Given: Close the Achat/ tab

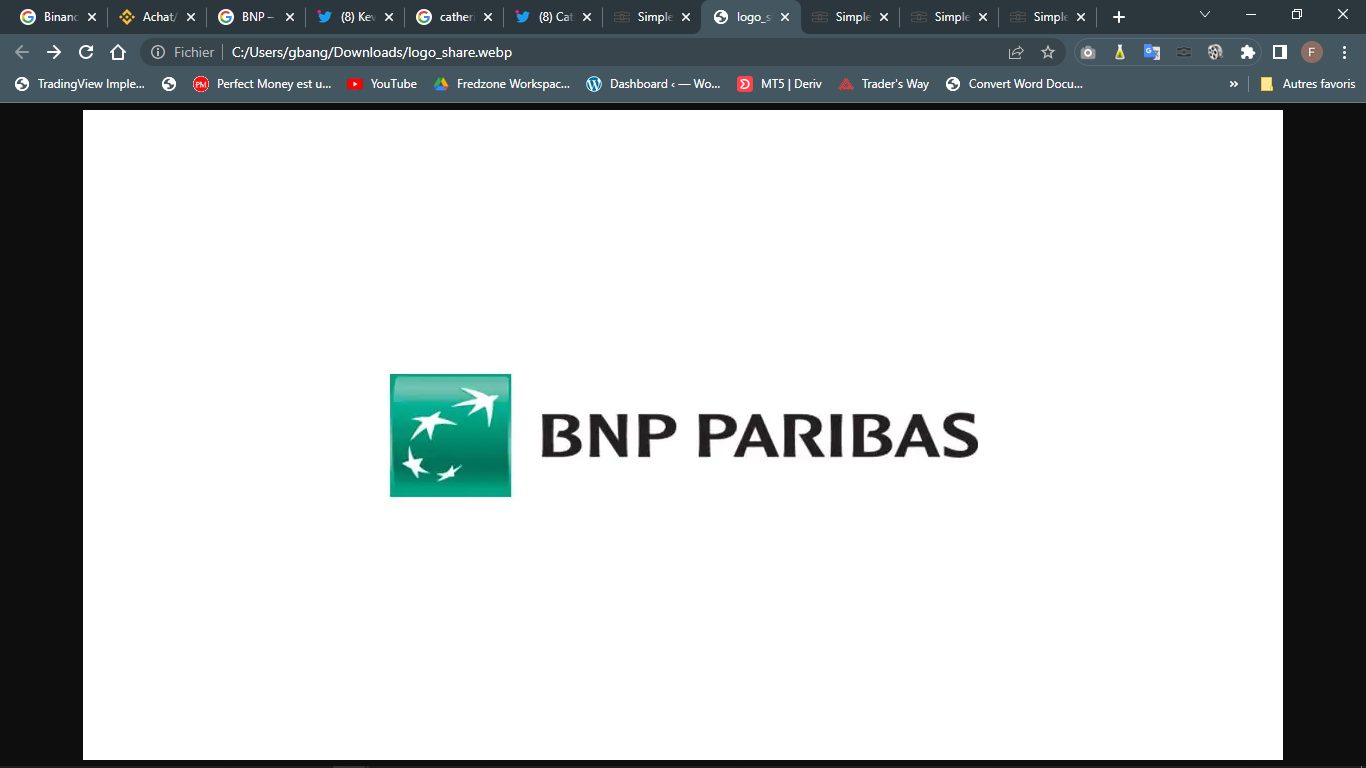Looking at the screenshot, I should [x=191, y=17].
